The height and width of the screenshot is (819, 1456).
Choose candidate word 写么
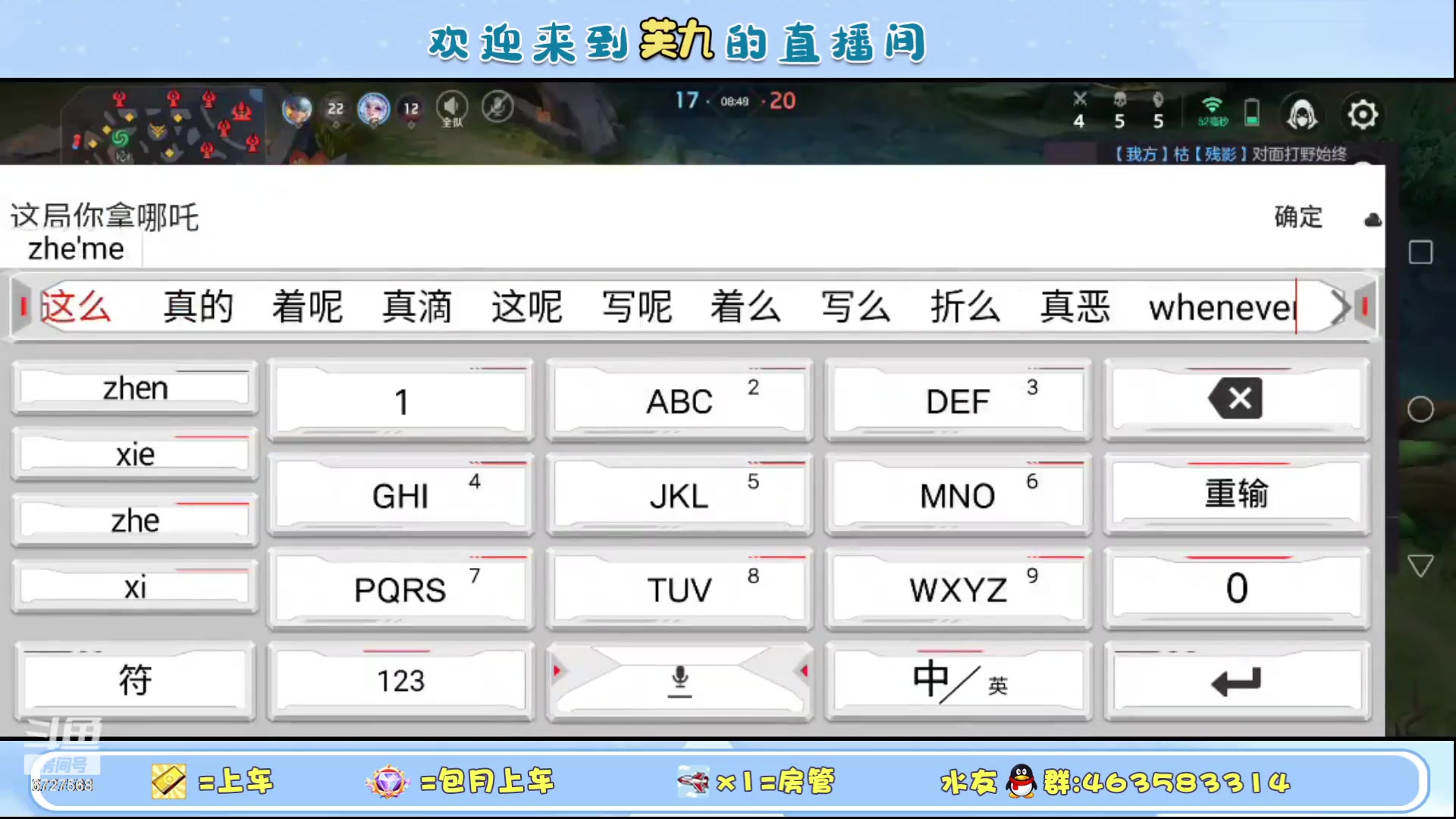[x=856, y=307]
